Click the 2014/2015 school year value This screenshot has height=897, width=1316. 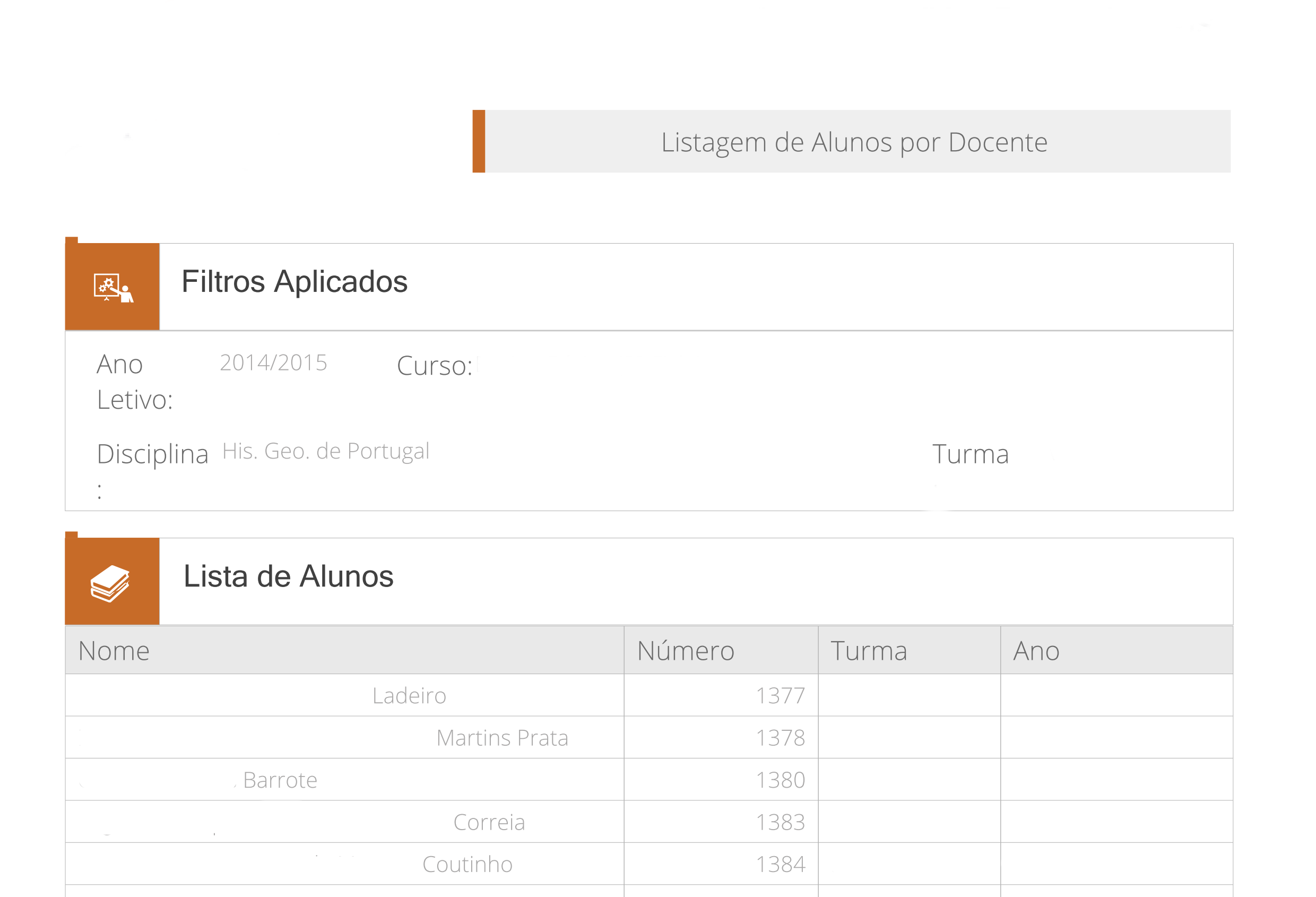(x=273, y=363)
